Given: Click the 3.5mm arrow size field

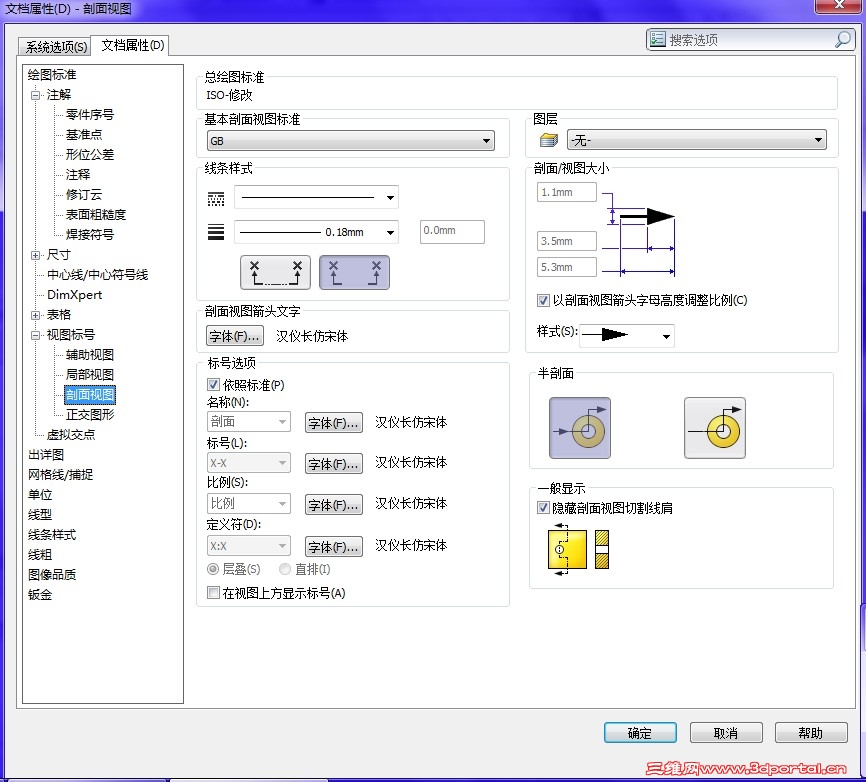Looking at the screenshot, I should 567,241.
